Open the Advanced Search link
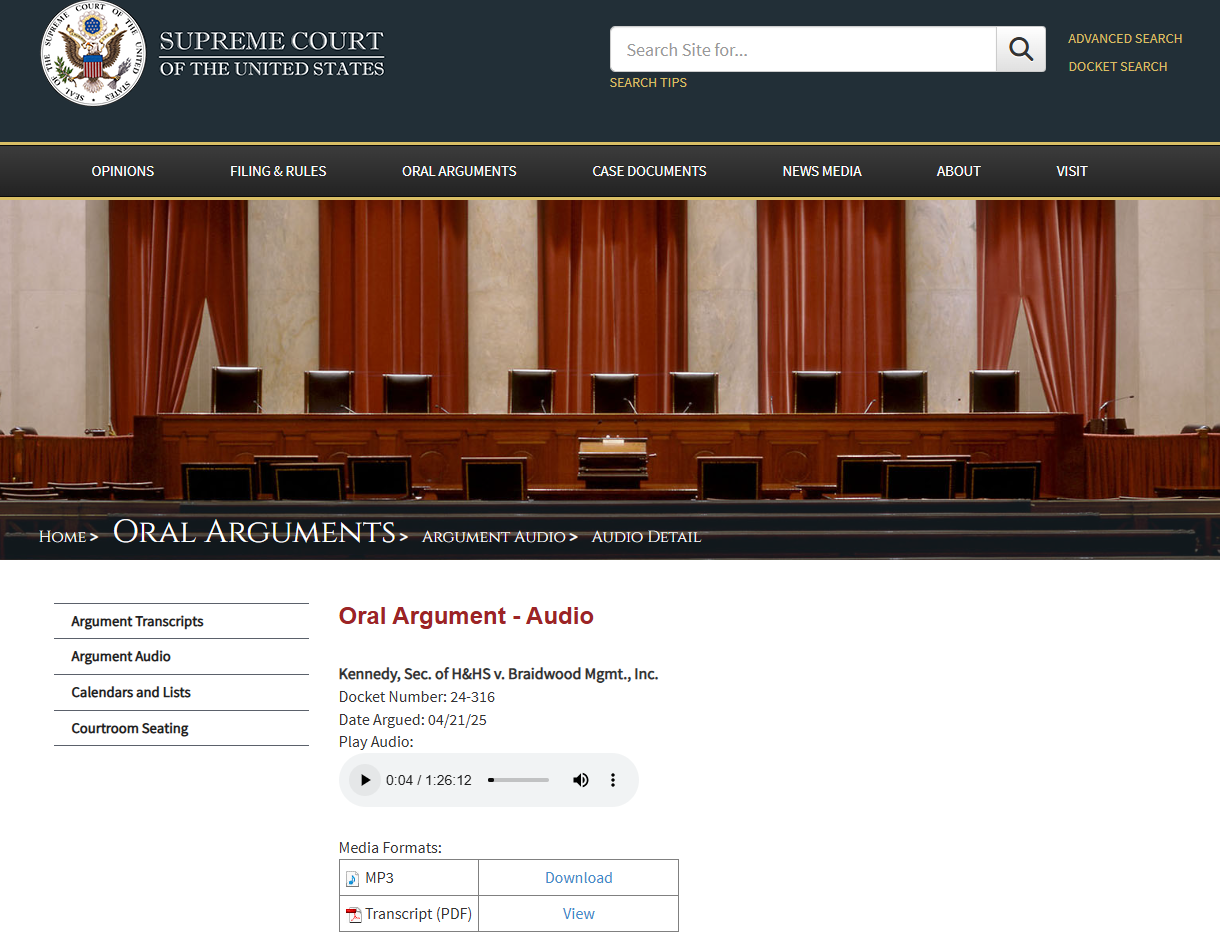Image resolution: width=1220 pixels, height=936 pixels. pyautogui.click(x=1125, y=39)
